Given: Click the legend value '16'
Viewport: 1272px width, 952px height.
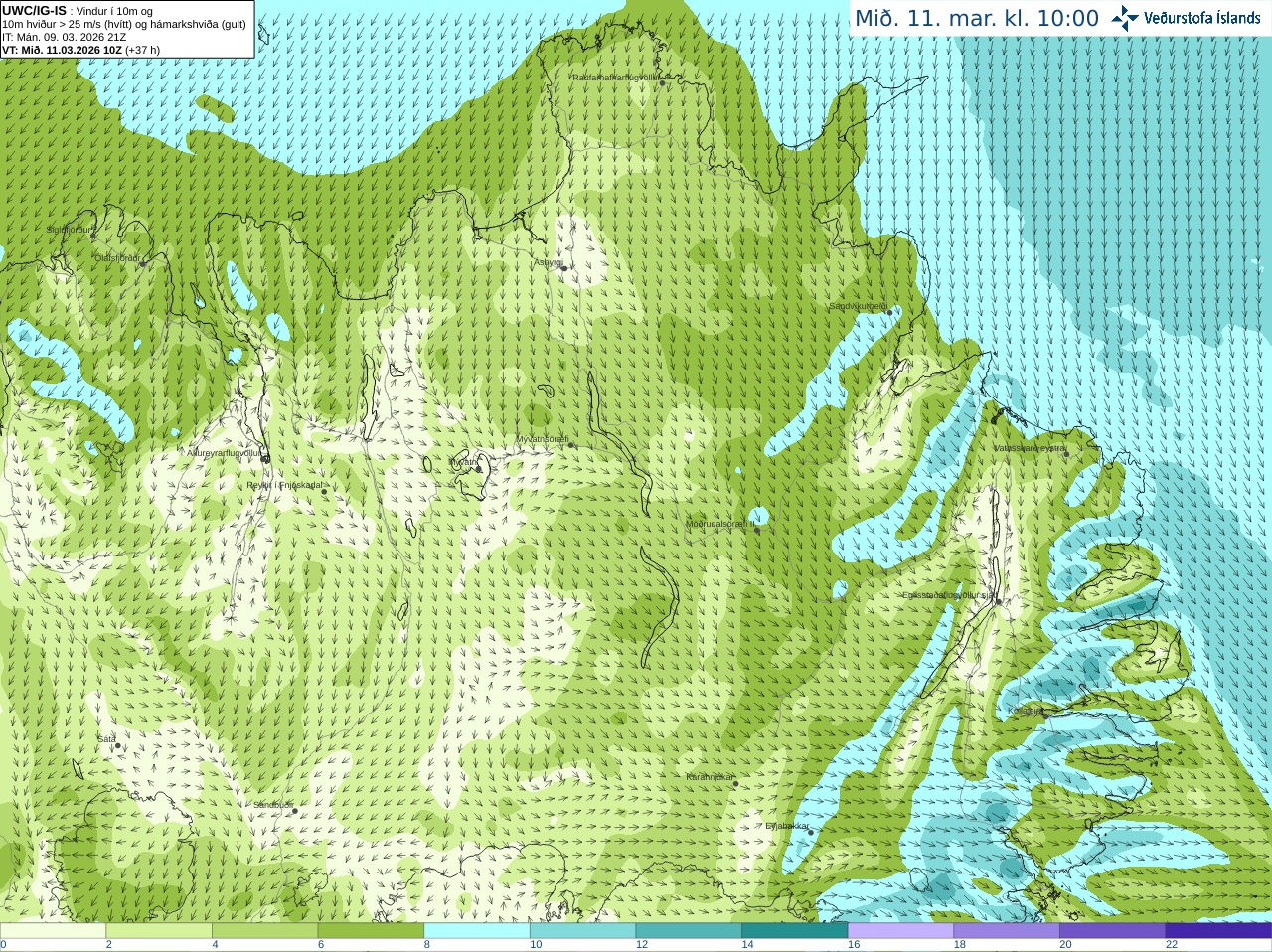Looking at the screenshot, I should point(854,944).
